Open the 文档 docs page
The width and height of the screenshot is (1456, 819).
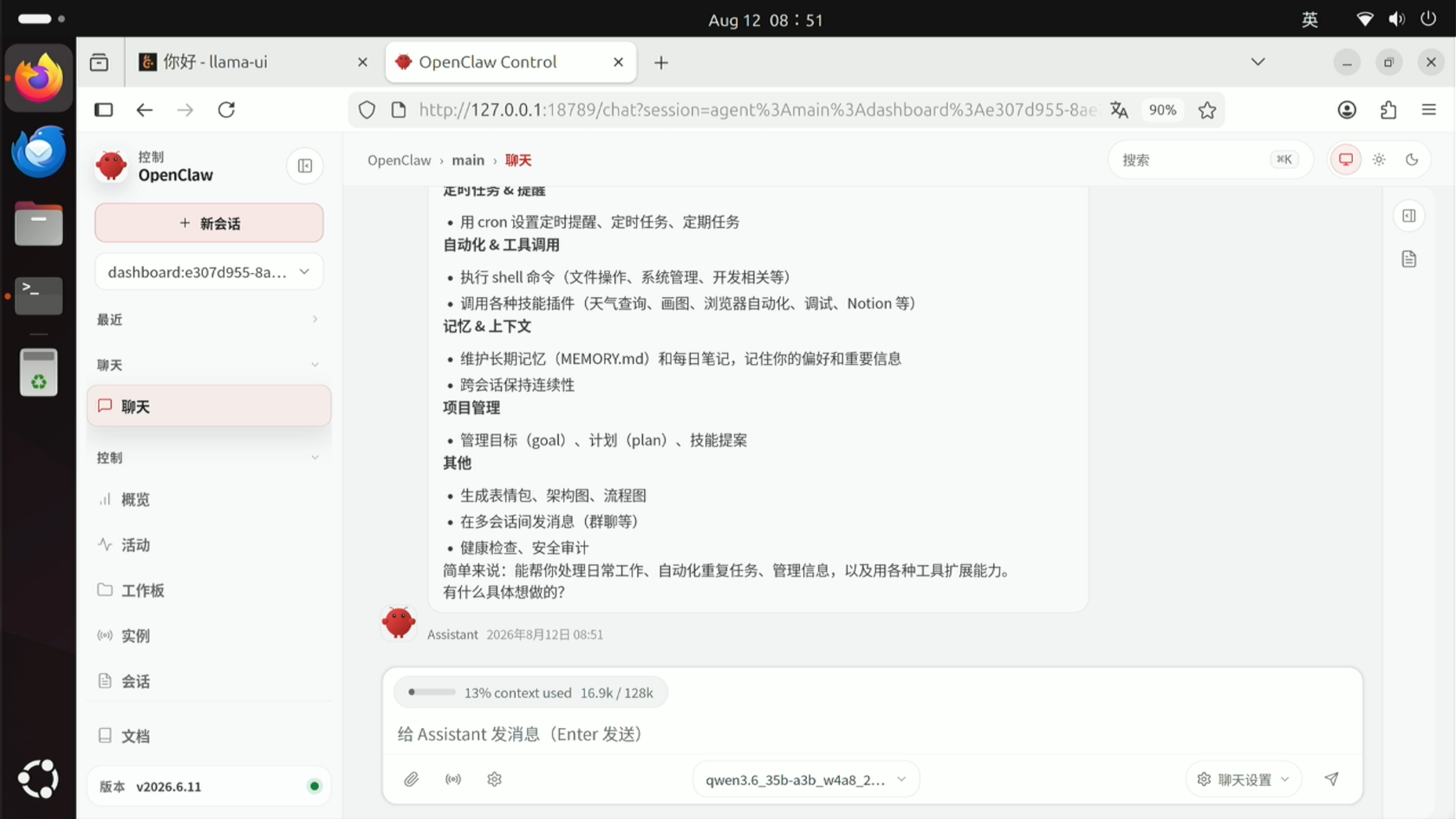pos(209,736)
